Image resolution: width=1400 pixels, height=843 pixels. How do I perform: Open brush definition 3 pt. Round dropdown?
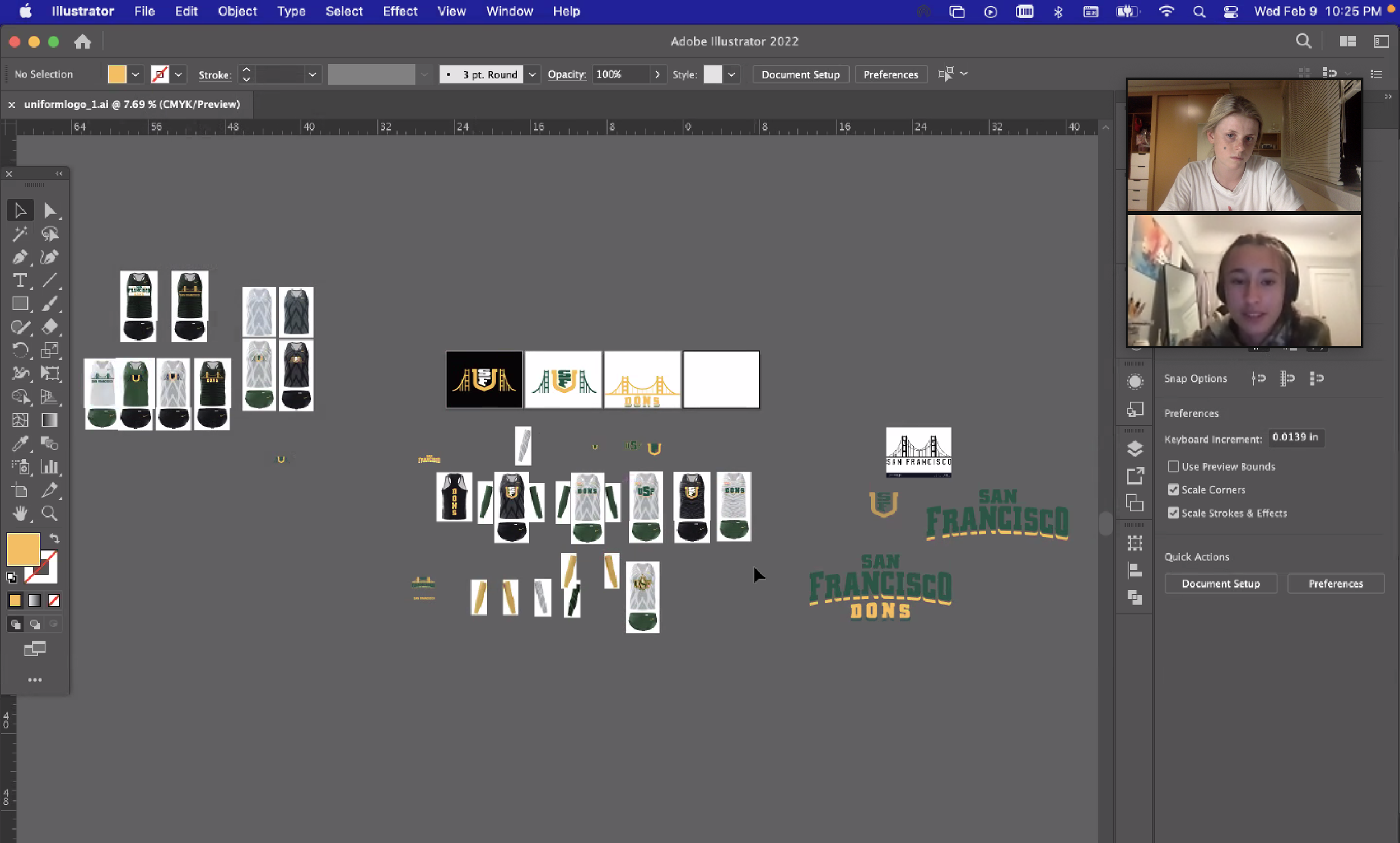532,74
